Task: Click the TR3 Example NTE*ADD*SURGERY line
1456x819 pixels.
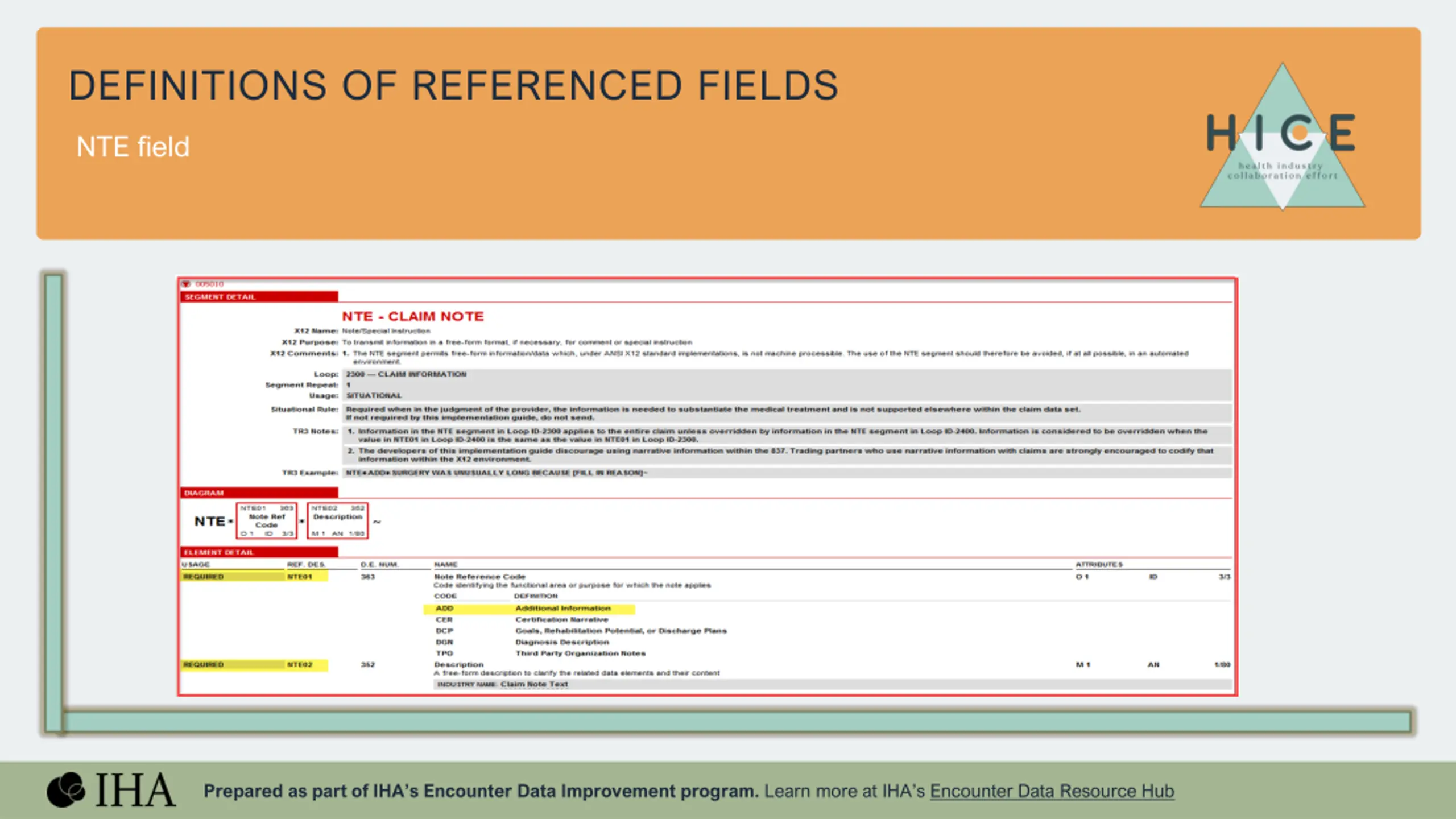Action: 497,473
